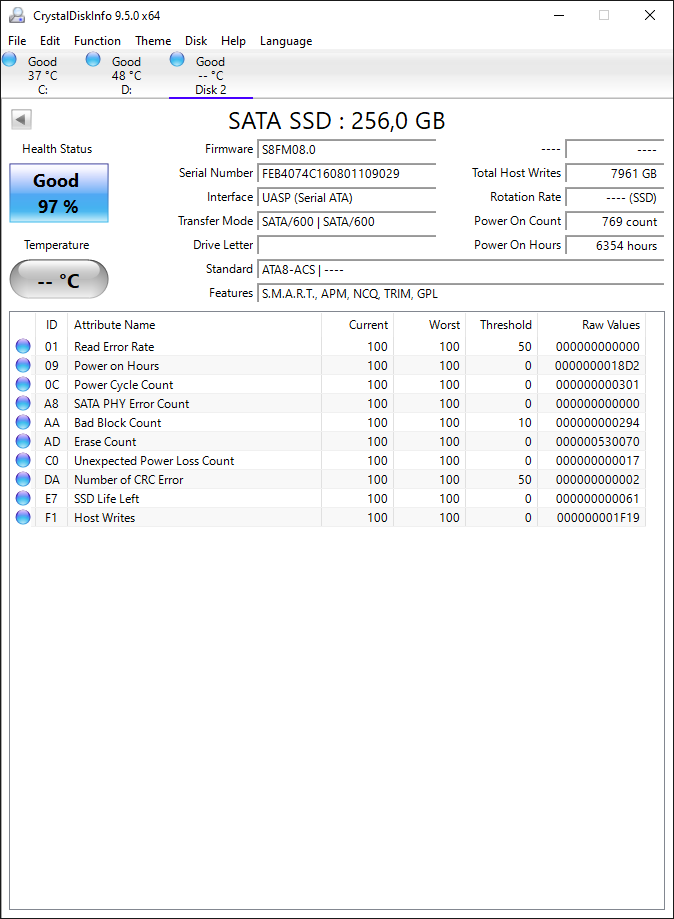The height and width of the screenshot is (919, 674).
Task: Select the Erase Count attribute name
Action: (105, 441)
